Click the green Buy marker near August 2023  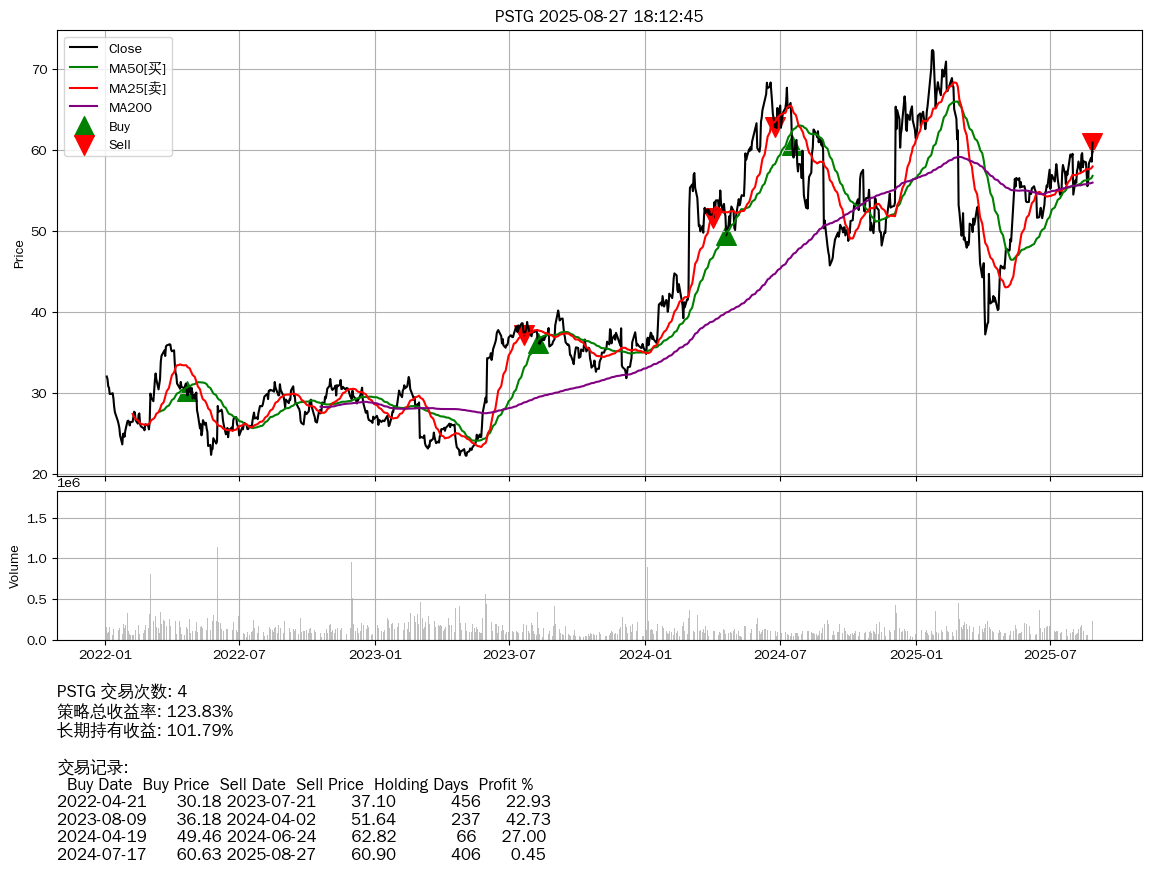tap(538, 343)
